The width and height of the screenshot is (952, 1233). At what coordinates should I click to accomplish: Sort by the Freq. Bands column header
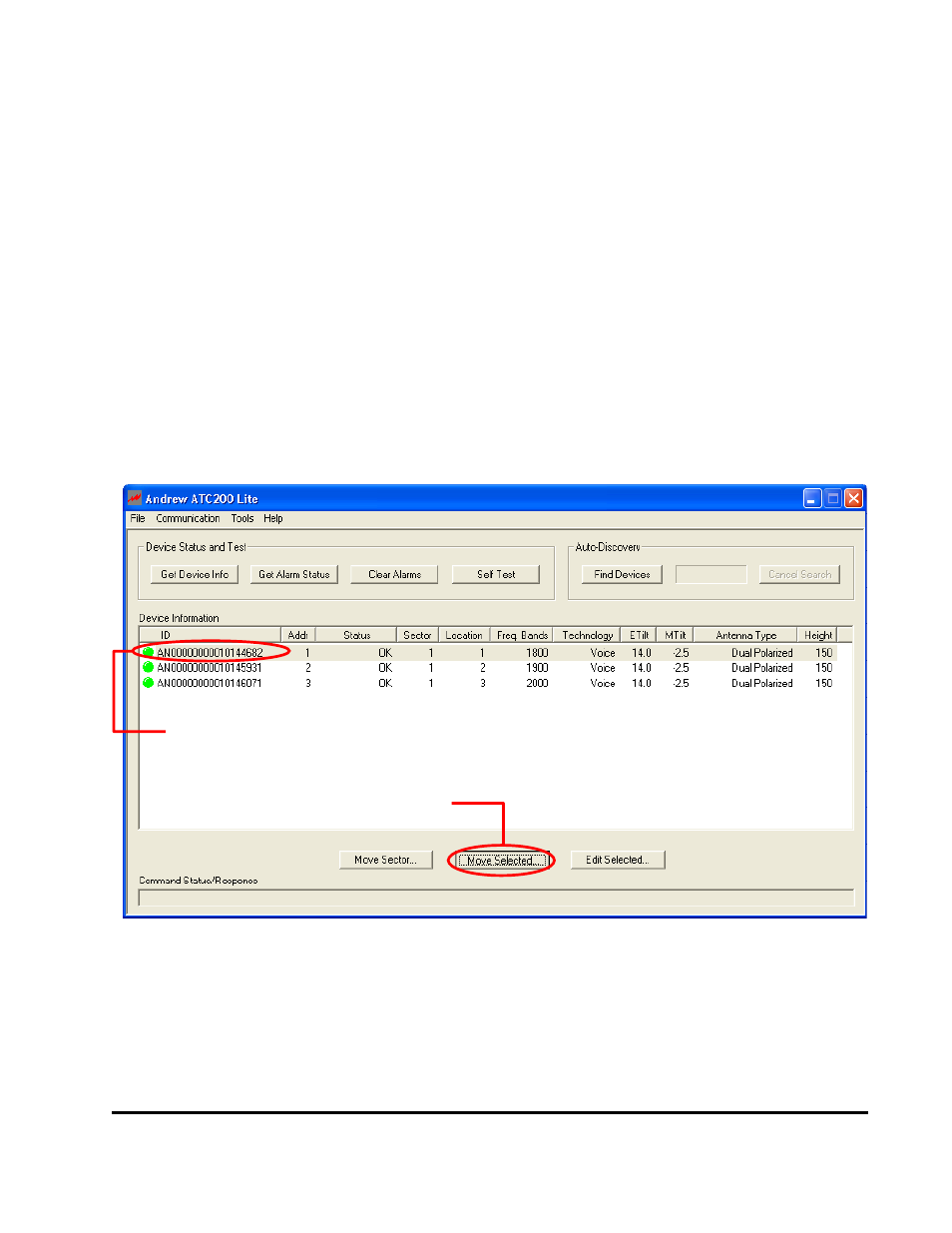click(x=522, y=635)
